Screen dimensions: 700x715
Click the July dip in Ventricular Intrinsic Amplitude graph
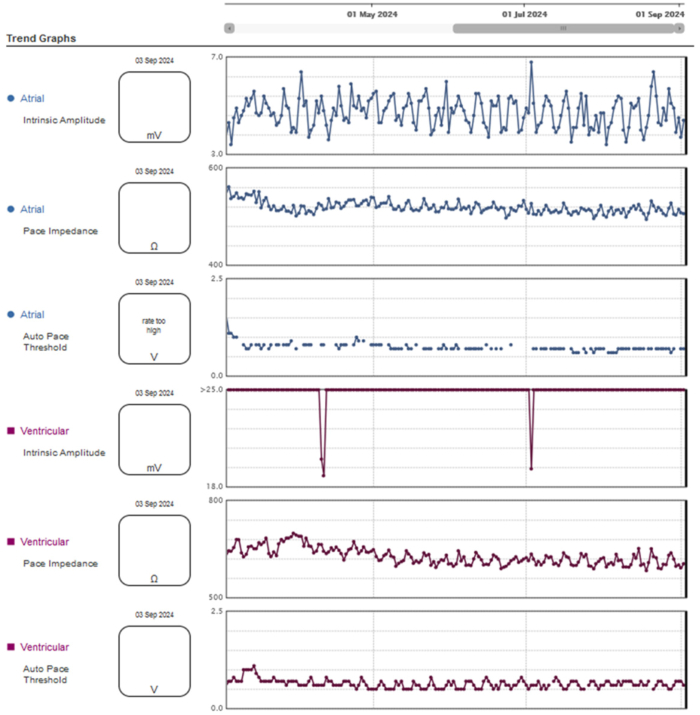tap(531, 468)
